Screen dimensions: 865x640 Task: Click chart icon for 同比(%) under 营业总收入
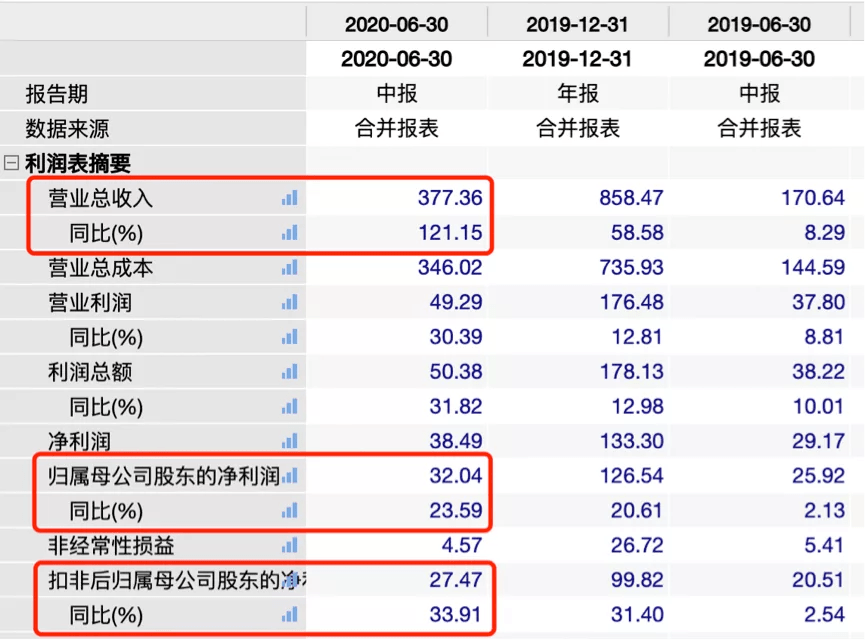(289, 233)
